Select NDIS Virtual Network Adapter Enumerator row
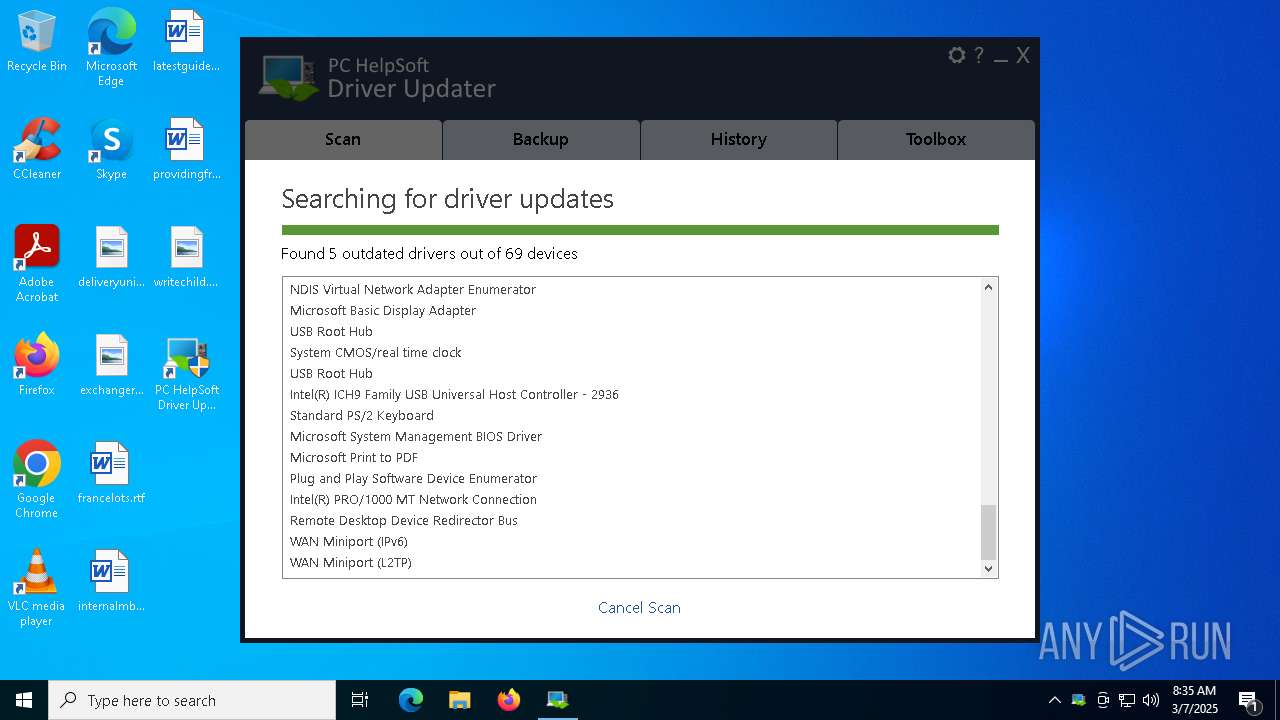This screenshot has height=720, width=1280. [631, 289]
